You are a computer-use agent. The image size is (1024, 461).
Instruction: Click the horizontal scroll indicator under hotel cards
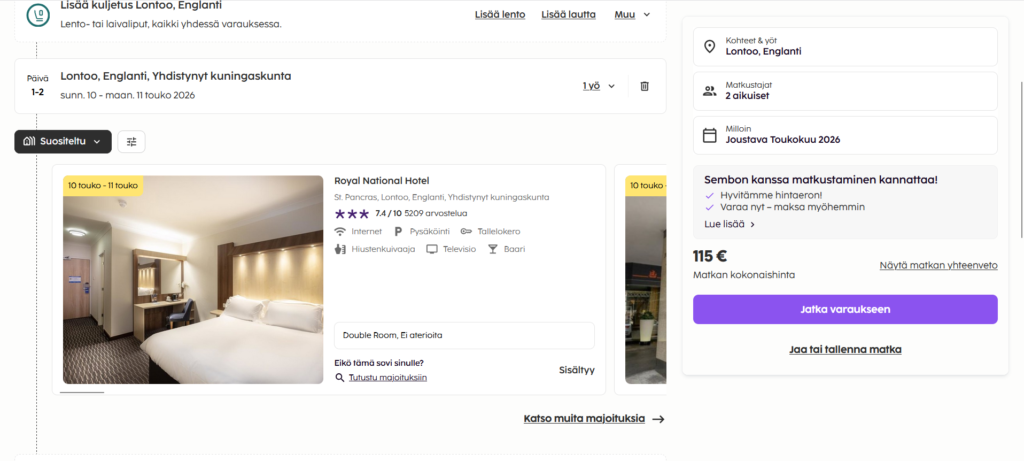[x=82, y=392]
